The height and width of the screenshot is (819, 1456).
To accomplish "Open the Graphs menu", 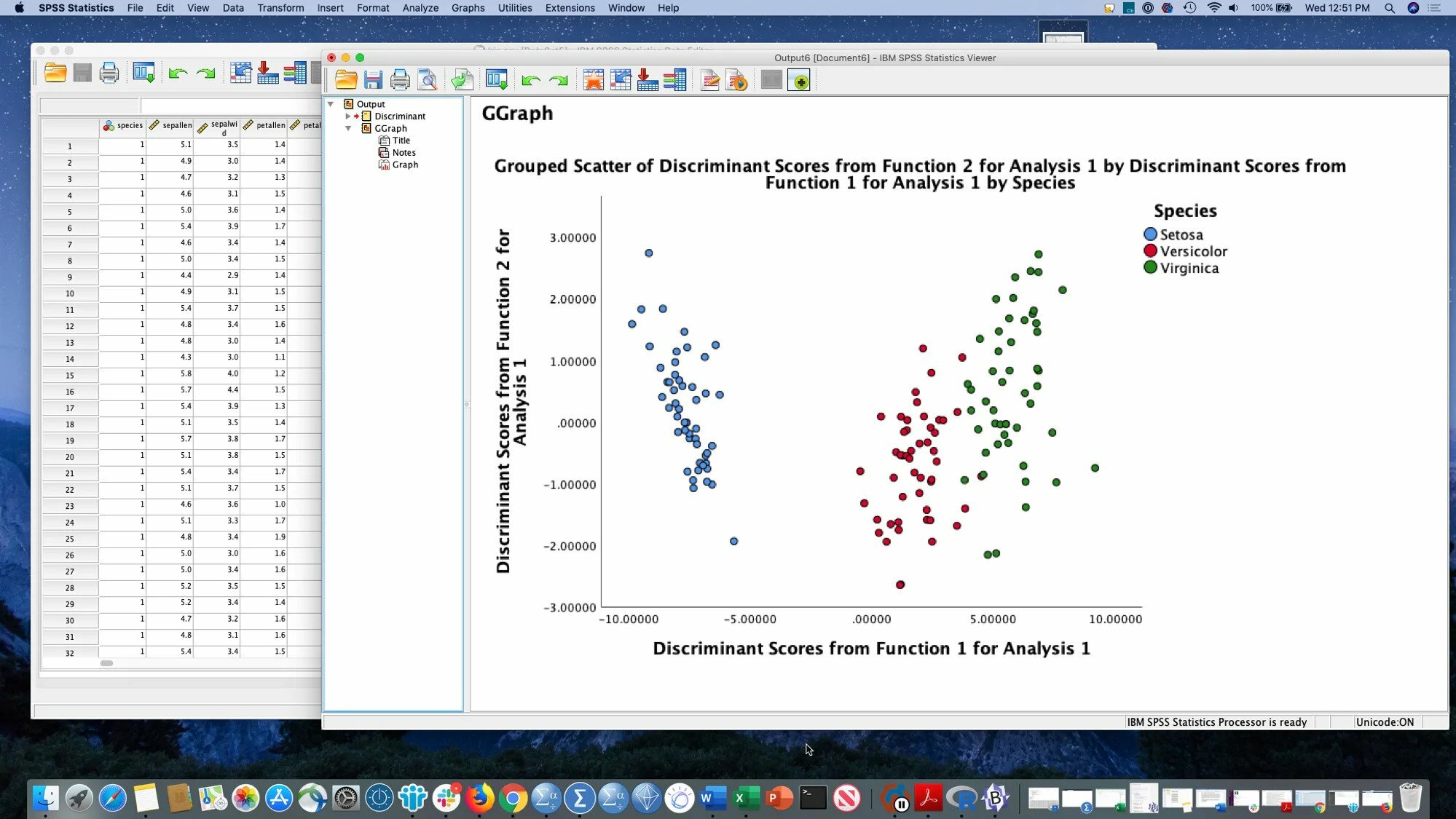I will [x=468, y=8].
